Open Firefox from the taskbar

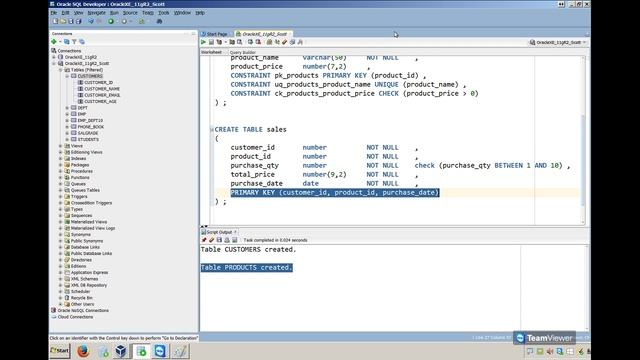(x=83, y=351)
